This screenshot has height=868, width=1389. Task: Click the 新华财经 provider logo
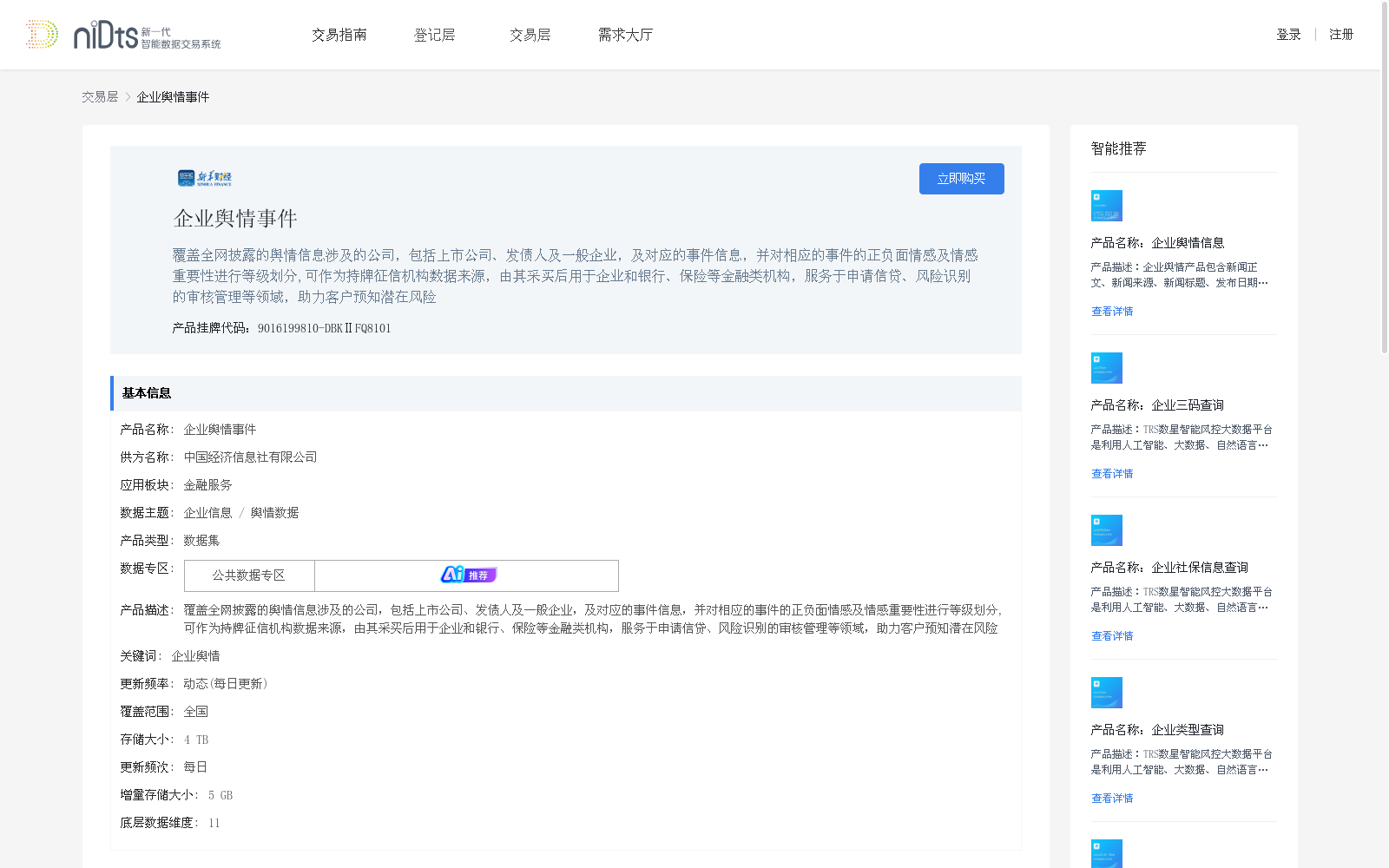[x=205, y=178]
